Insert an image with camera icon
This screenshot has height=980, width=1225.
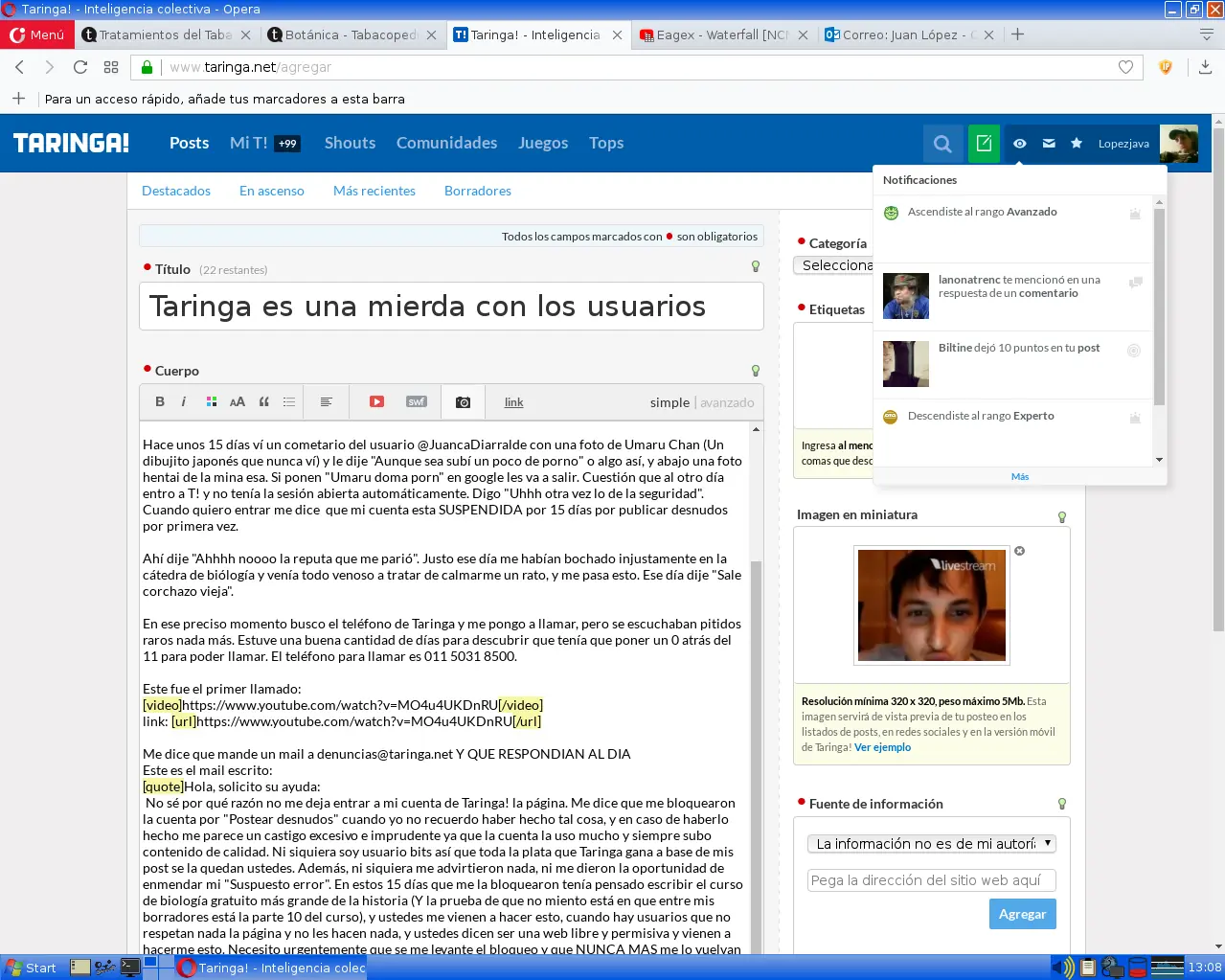click(463, 402)
